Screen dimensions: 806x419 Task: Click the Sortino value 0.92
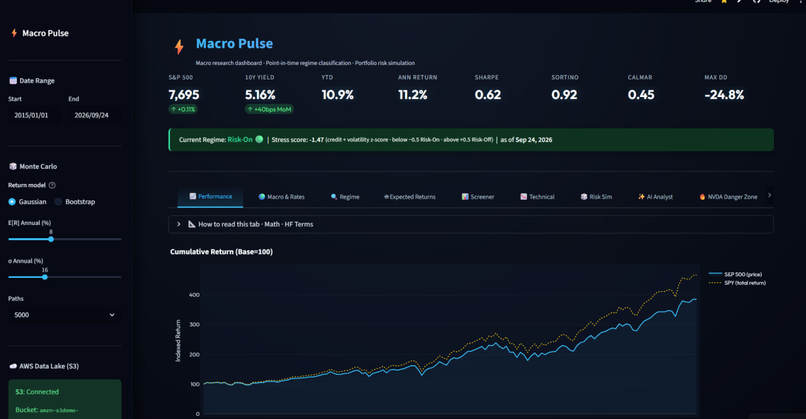(x=564, y=95)
